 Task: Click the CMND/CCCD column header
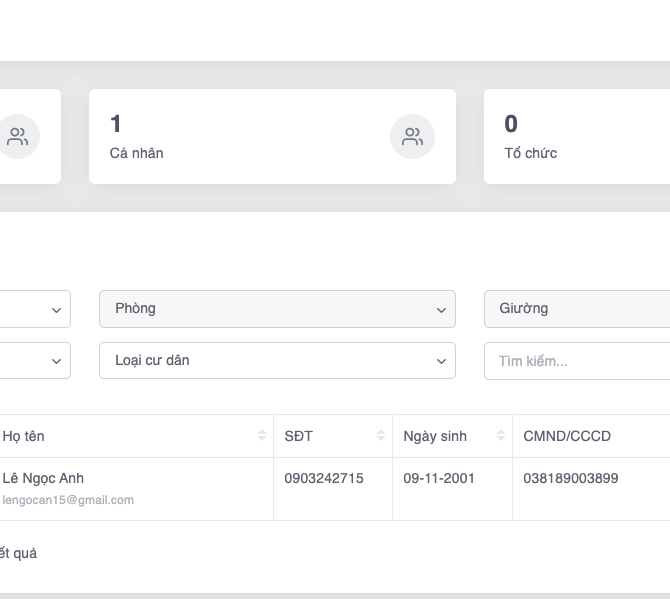(x=567, y=436)
